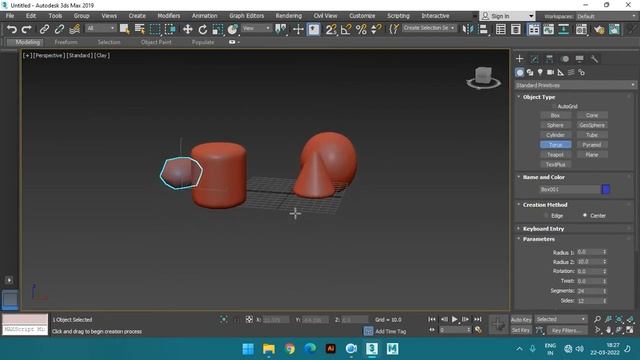Screen dimensions: 640x360
Task: Activate the Select and Move tool
Action: click(x=187, y=29)
